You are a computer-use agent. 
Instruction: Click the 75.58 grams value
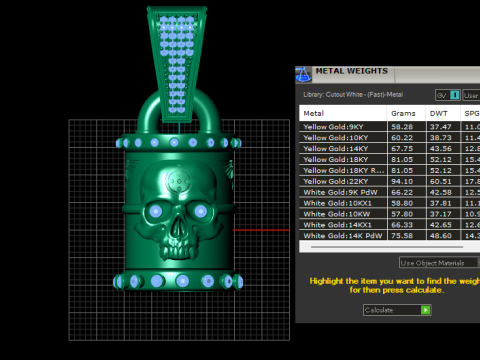tap(402, 235)
